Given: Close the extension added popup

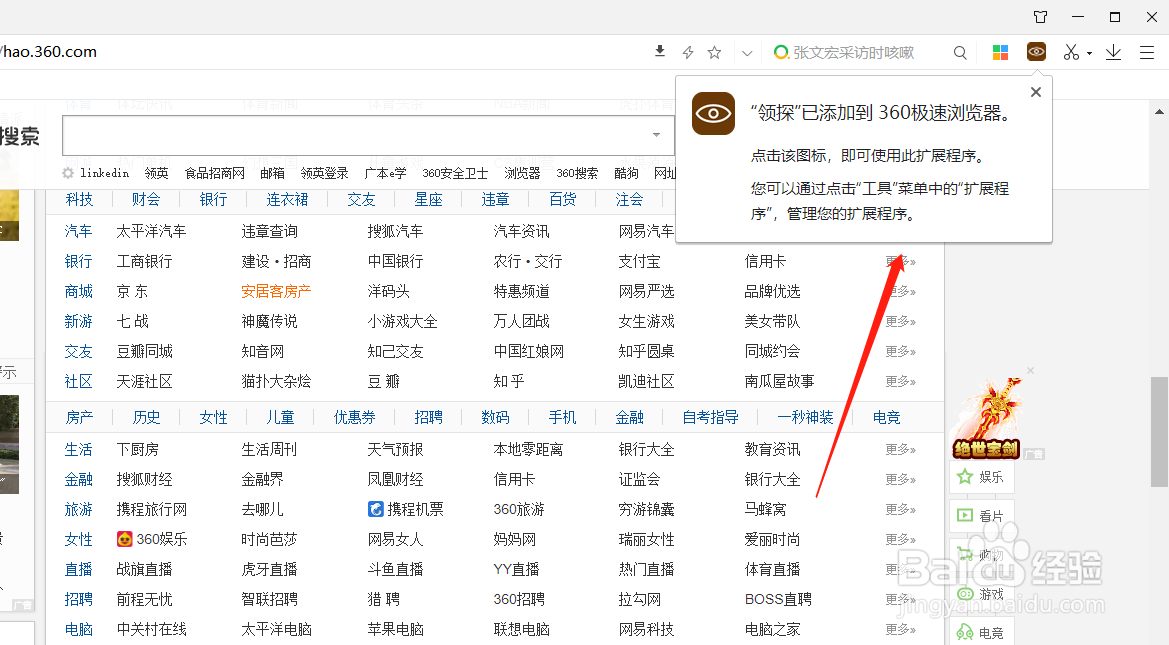Looking at the screenshot, I should tap(1036, 92).
